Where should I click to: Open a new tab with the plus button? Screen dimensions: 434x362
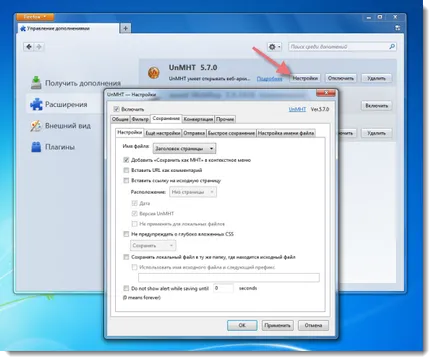pyautogui.click(x=125, y=28)
